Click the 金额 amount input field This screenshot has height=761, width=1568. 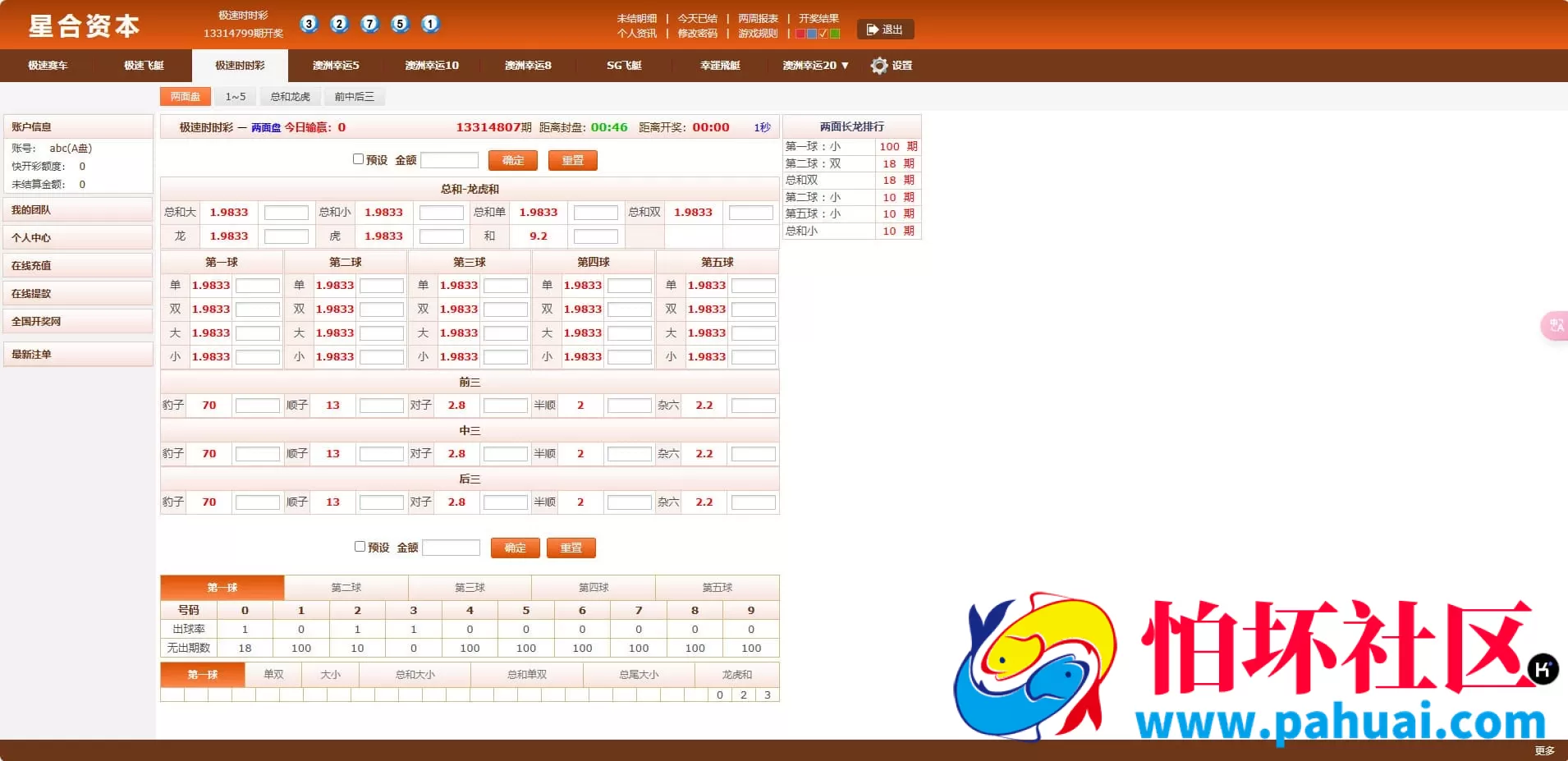point(450,159)
